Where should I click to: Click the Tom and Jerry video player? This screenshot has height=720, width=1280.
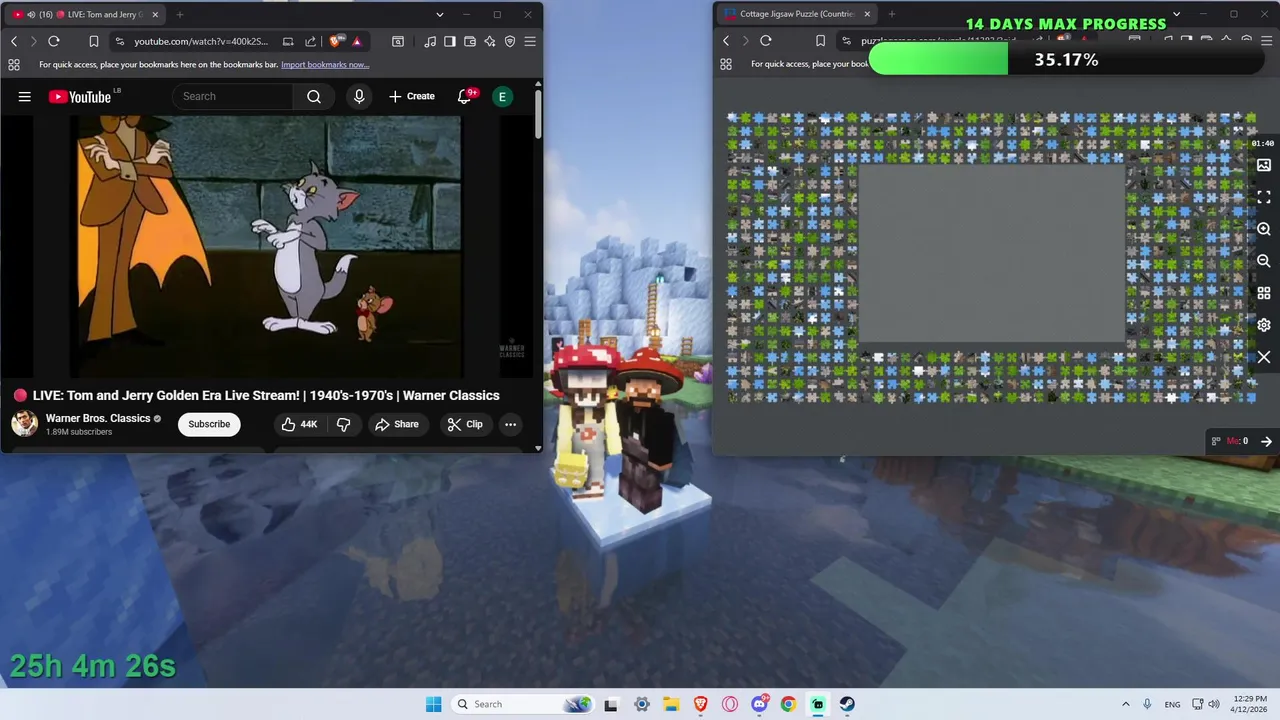[x=266, y=246]
